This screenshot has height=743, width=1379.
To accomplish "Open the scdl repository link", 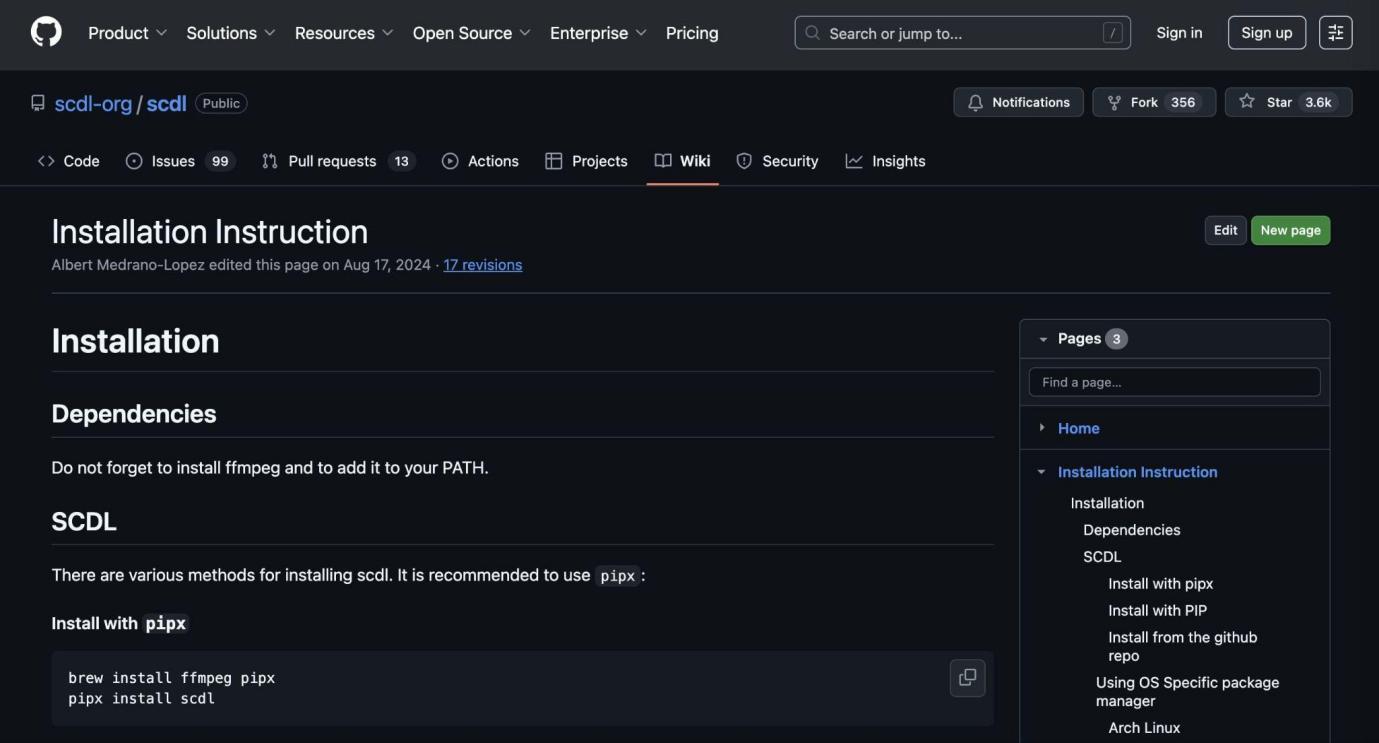I will click(166, 104).
